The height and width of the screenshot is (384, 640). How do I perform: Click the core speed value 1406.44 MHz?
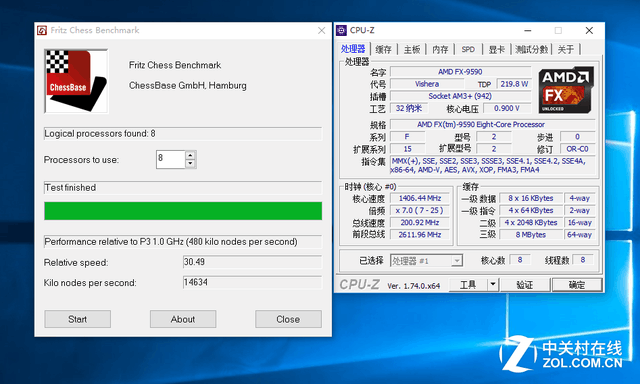[420, 198]
